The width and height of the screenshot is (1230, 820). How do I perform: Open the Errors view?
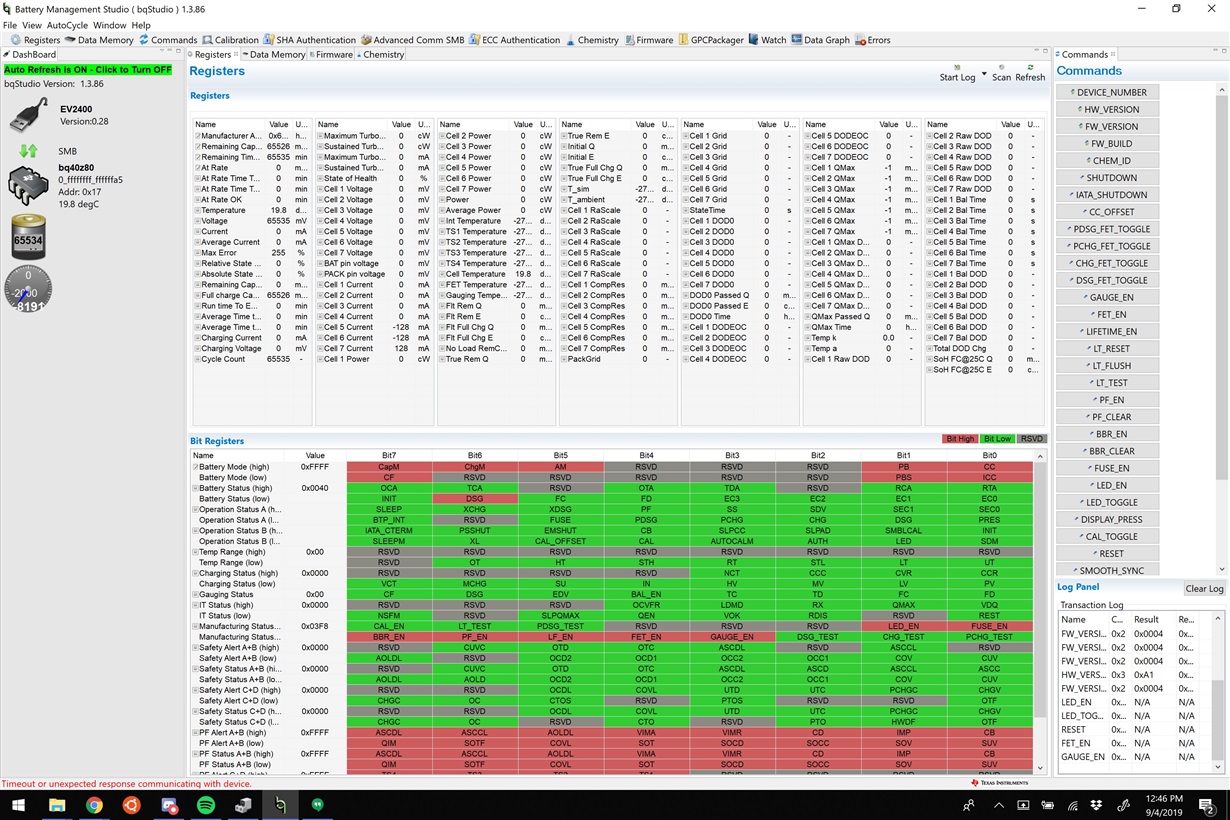(x=873, y=40)
